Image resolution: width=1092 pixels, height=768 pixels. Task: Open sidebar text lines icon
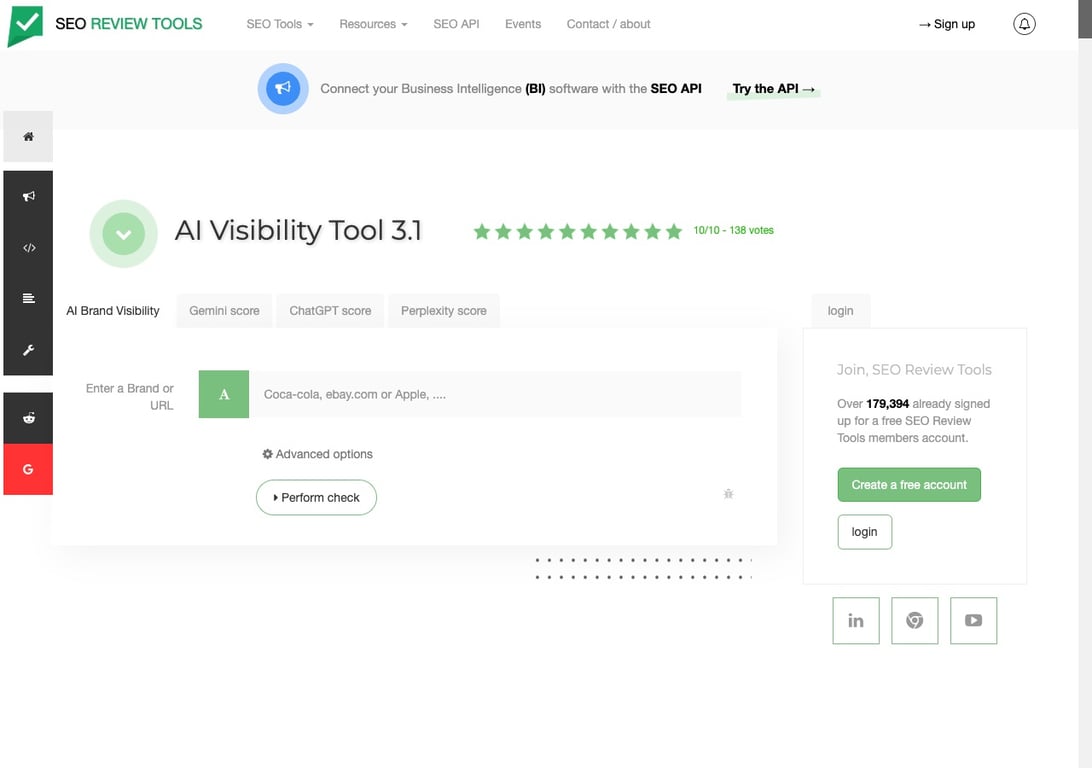click(x=28, y=299)
